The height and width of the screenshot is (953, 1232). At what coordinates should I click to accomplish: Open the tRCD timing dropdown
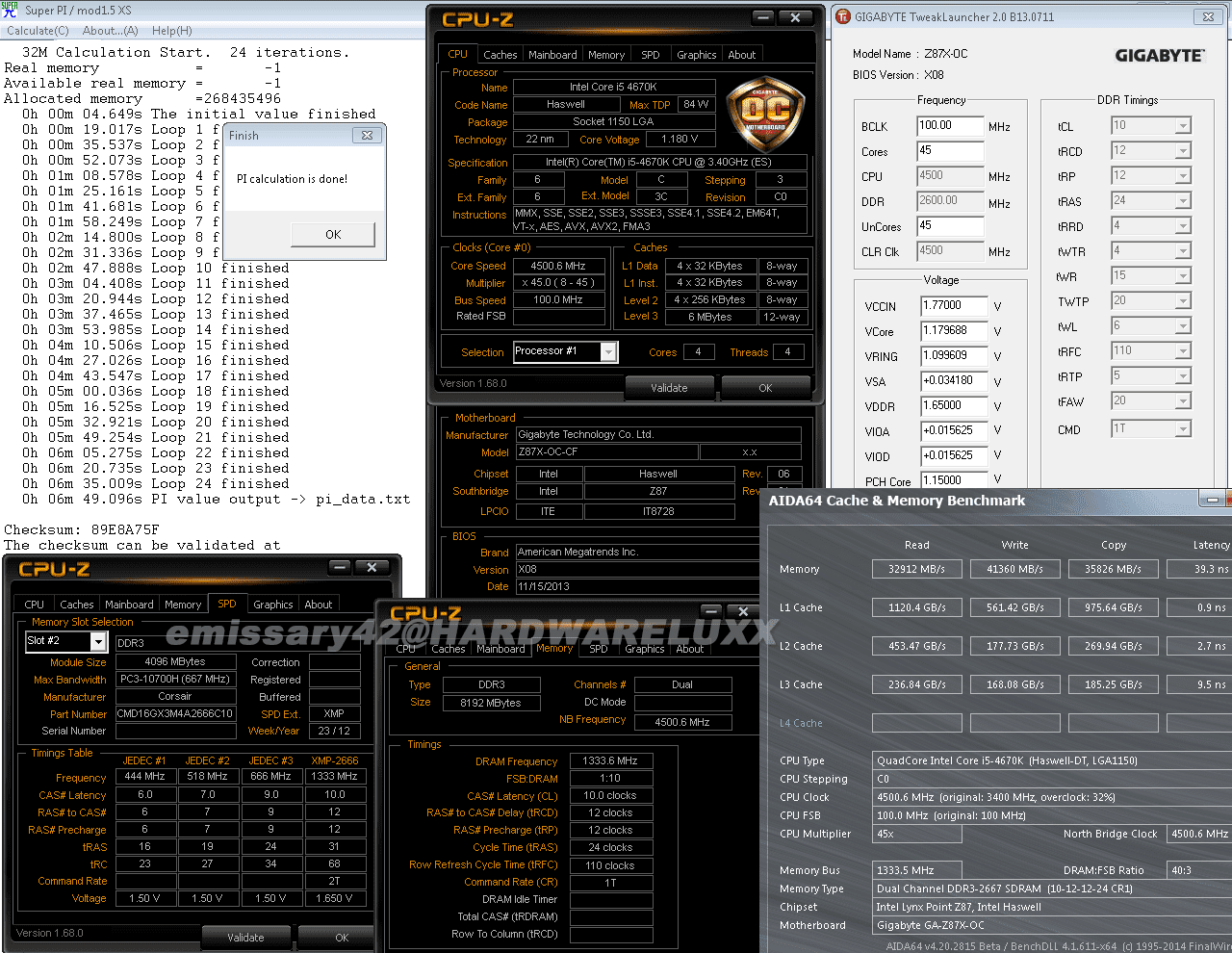pos(1182,151)
